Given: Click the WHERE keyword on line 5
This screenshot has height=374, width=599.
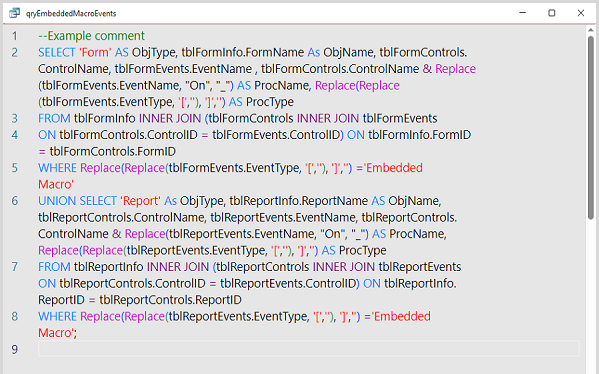Looking at the screenshot, I should [x=57, y=168].
